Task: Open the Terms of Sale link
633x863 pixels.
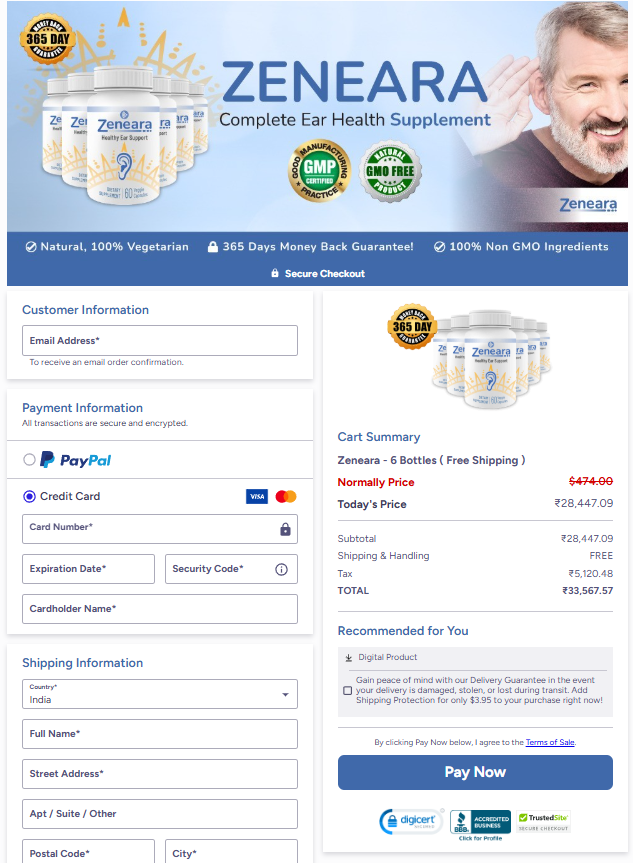Action: (x=550, y=742)
